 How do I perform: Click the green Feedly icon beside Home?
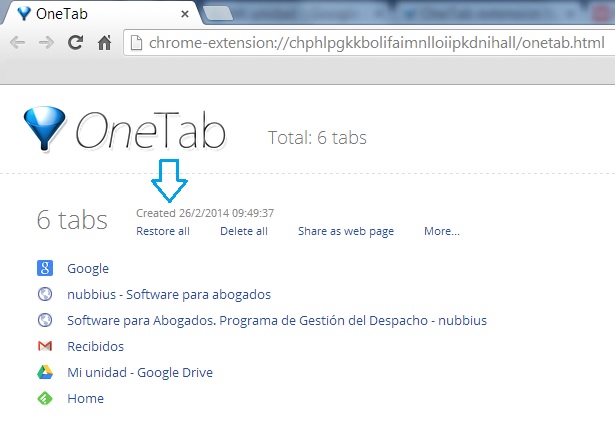pyautogui.click(x=45, y=398)
